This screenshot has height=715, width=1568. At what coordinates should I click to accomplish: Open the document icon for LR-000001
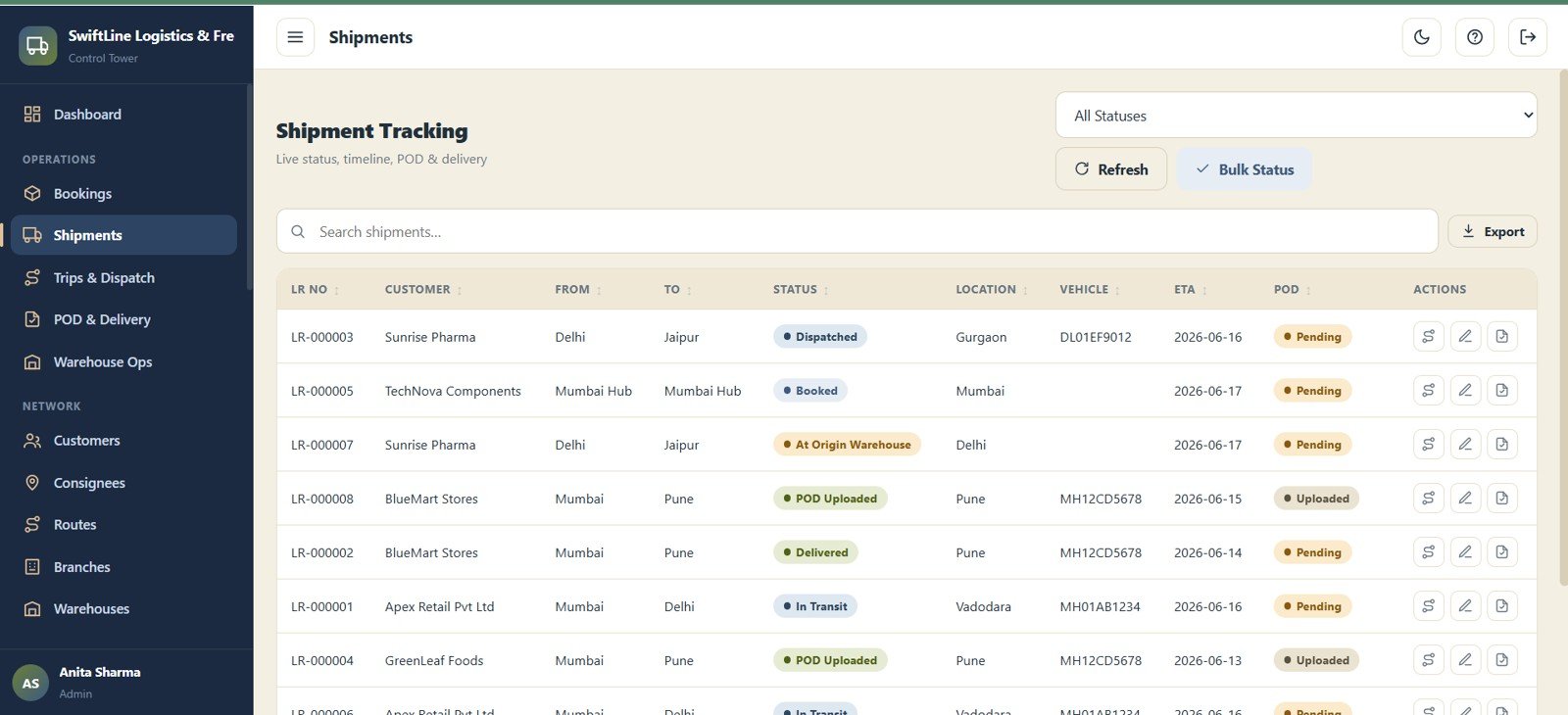[x=1502, y=606]
